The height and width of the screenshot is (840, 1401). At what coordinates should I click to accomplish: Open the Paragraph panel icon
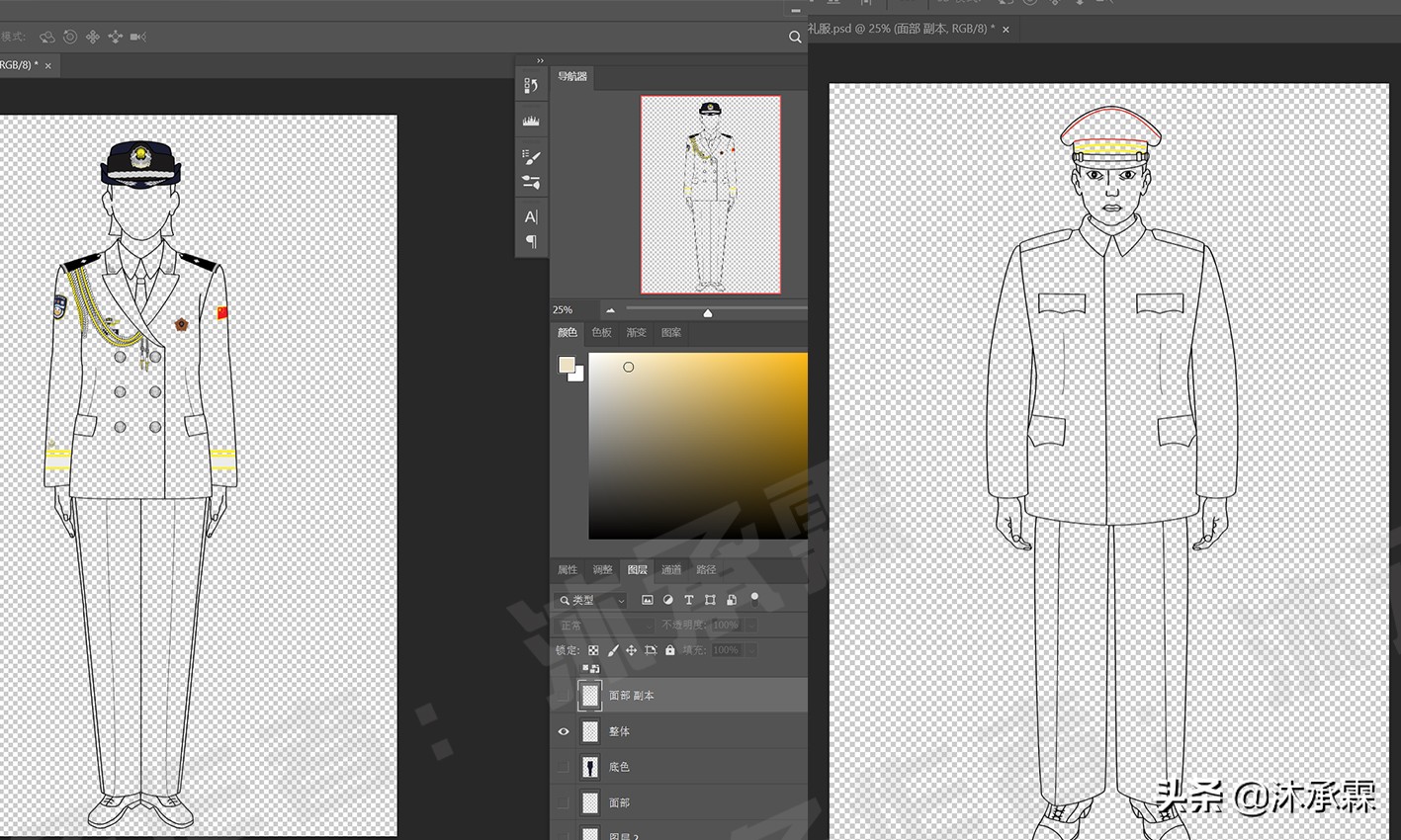531,241
